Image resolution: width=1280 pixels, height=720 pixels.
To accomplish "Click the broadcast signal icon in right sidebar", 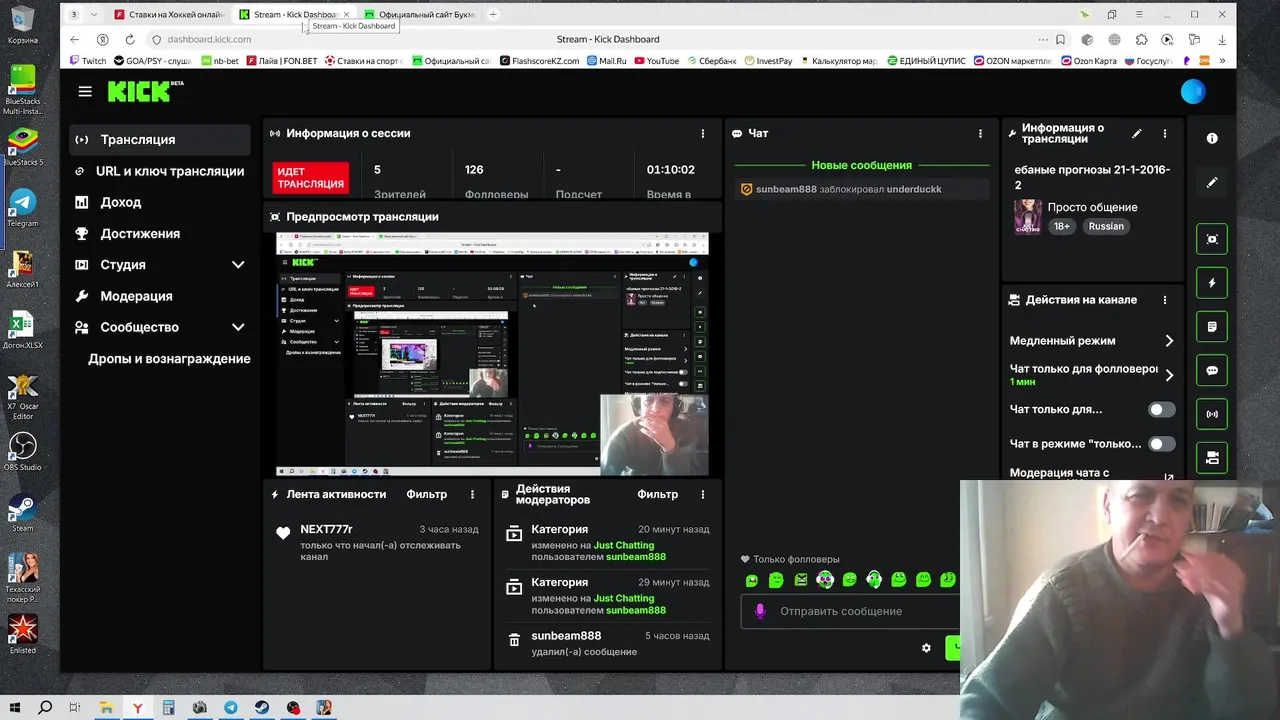I will click(x=1212, y=414).
